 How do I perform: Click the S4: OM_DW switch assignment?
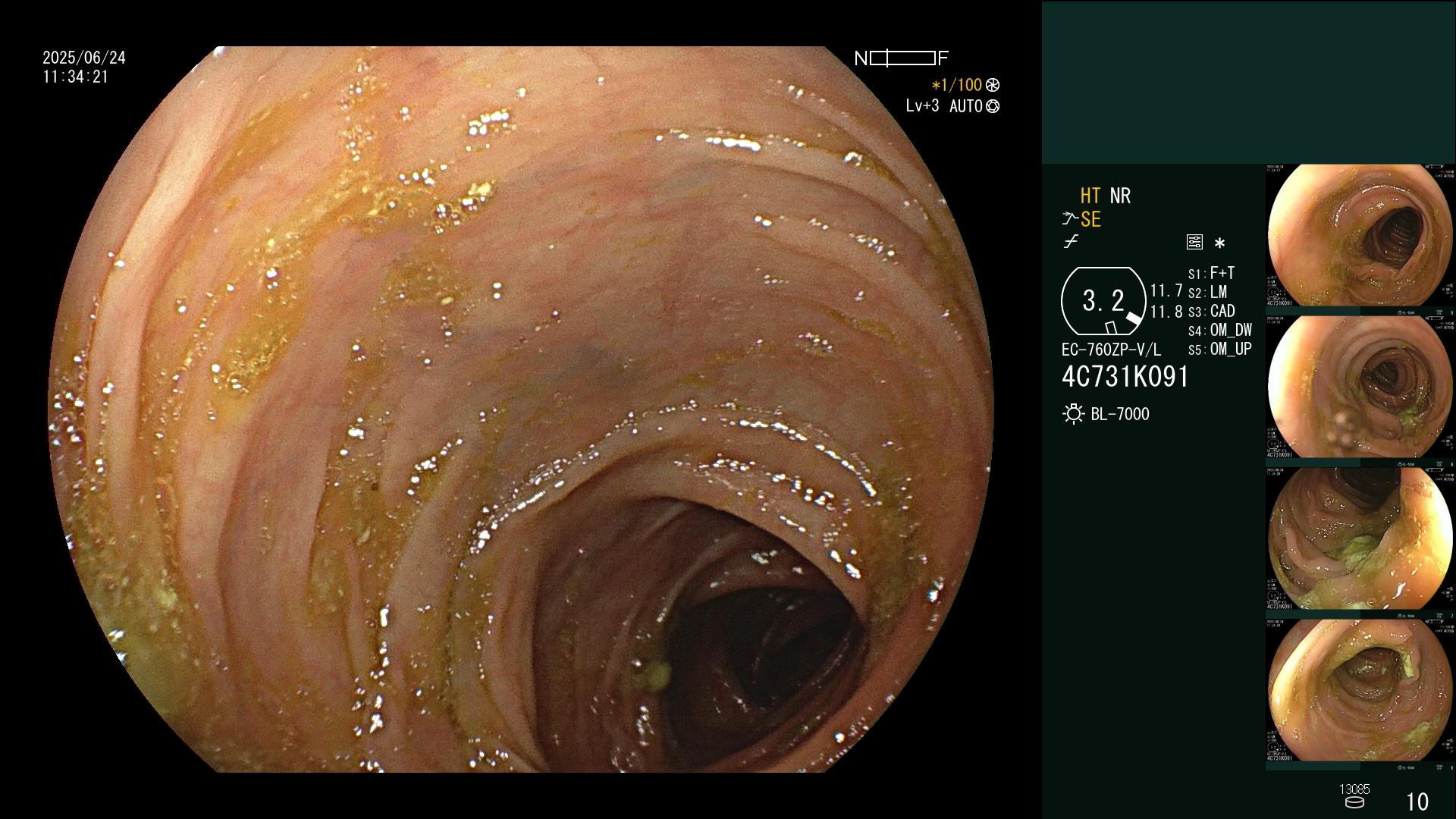pyautogui.click(x=1220, y=330)
